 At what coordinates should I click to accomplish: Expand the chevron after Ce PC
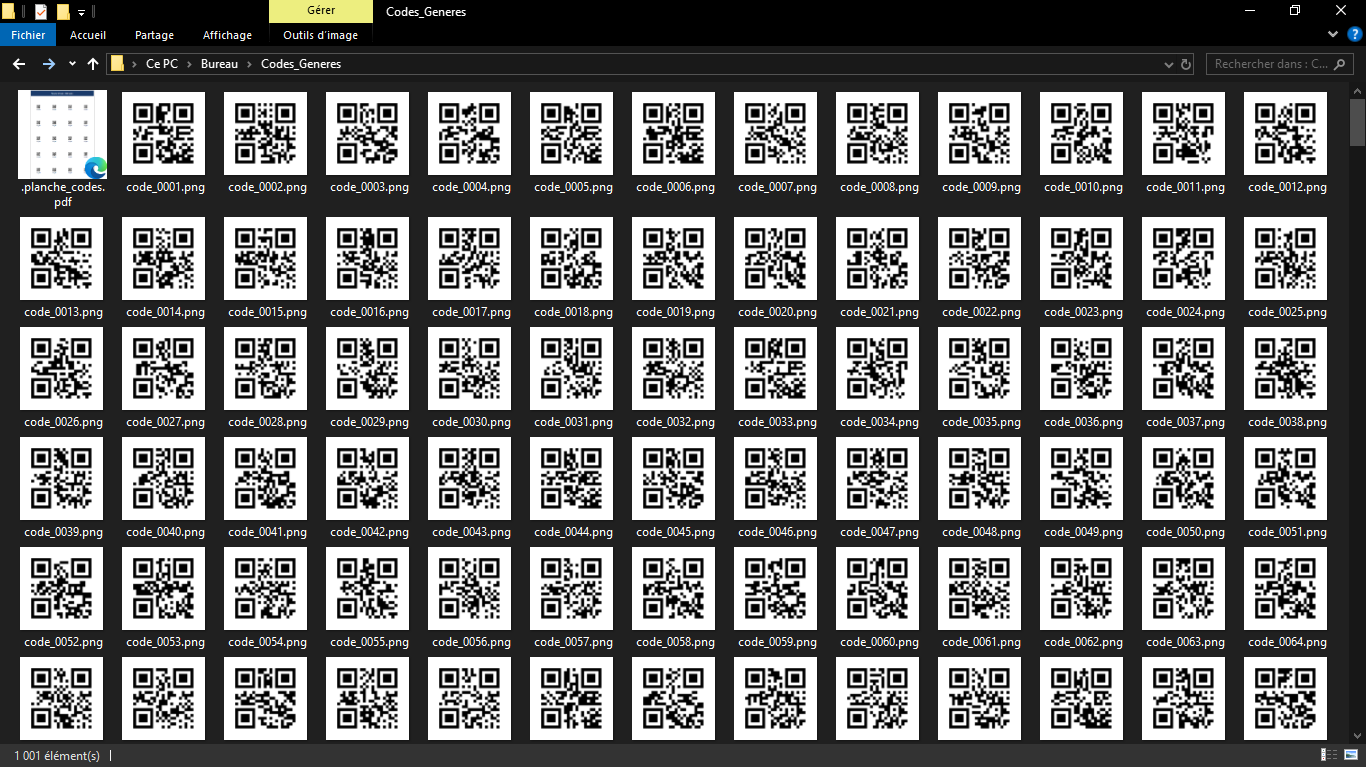tap(187, 64)
